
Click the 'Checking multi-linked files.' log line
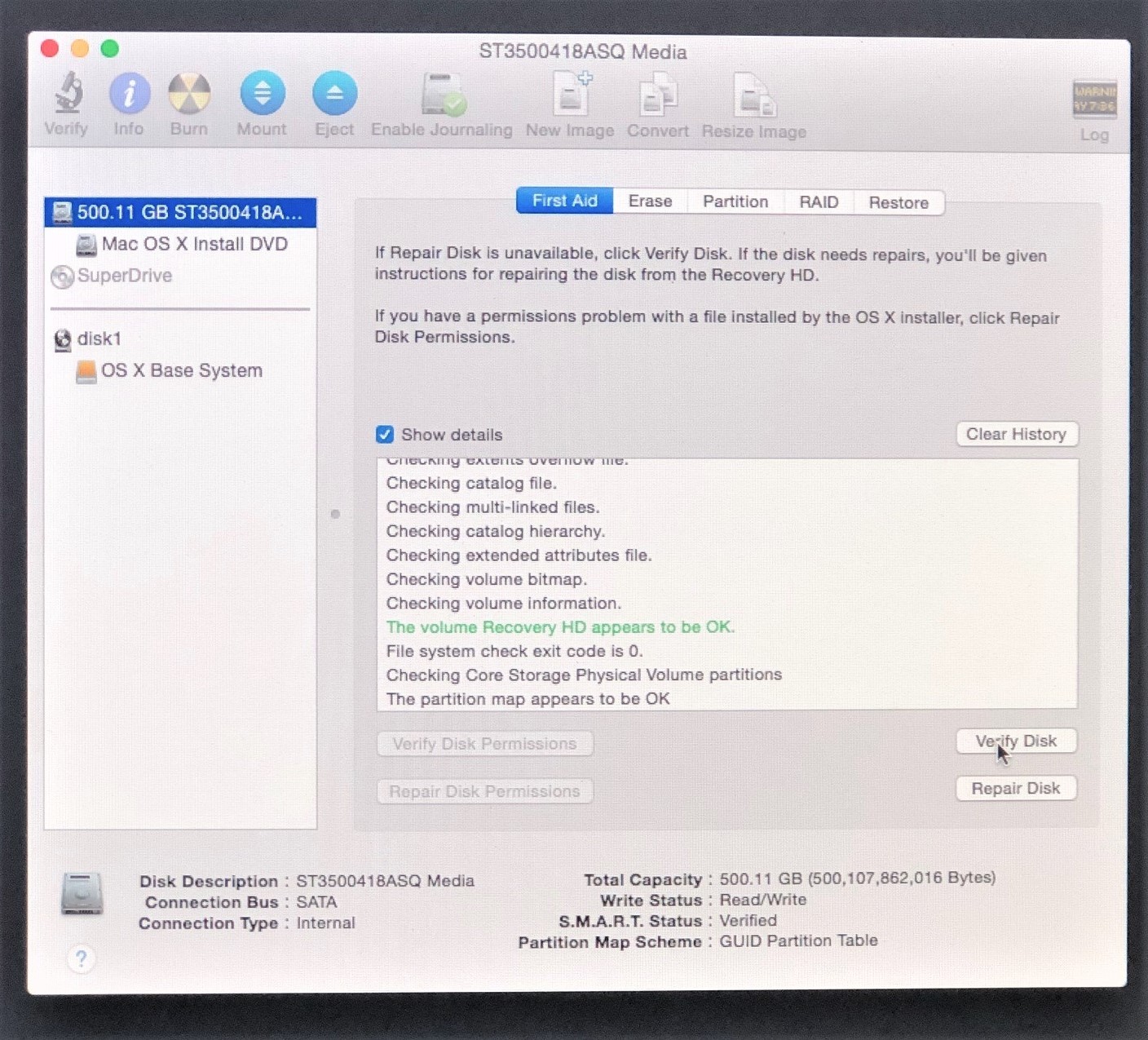pyautogui.click(x=492, y=507)
